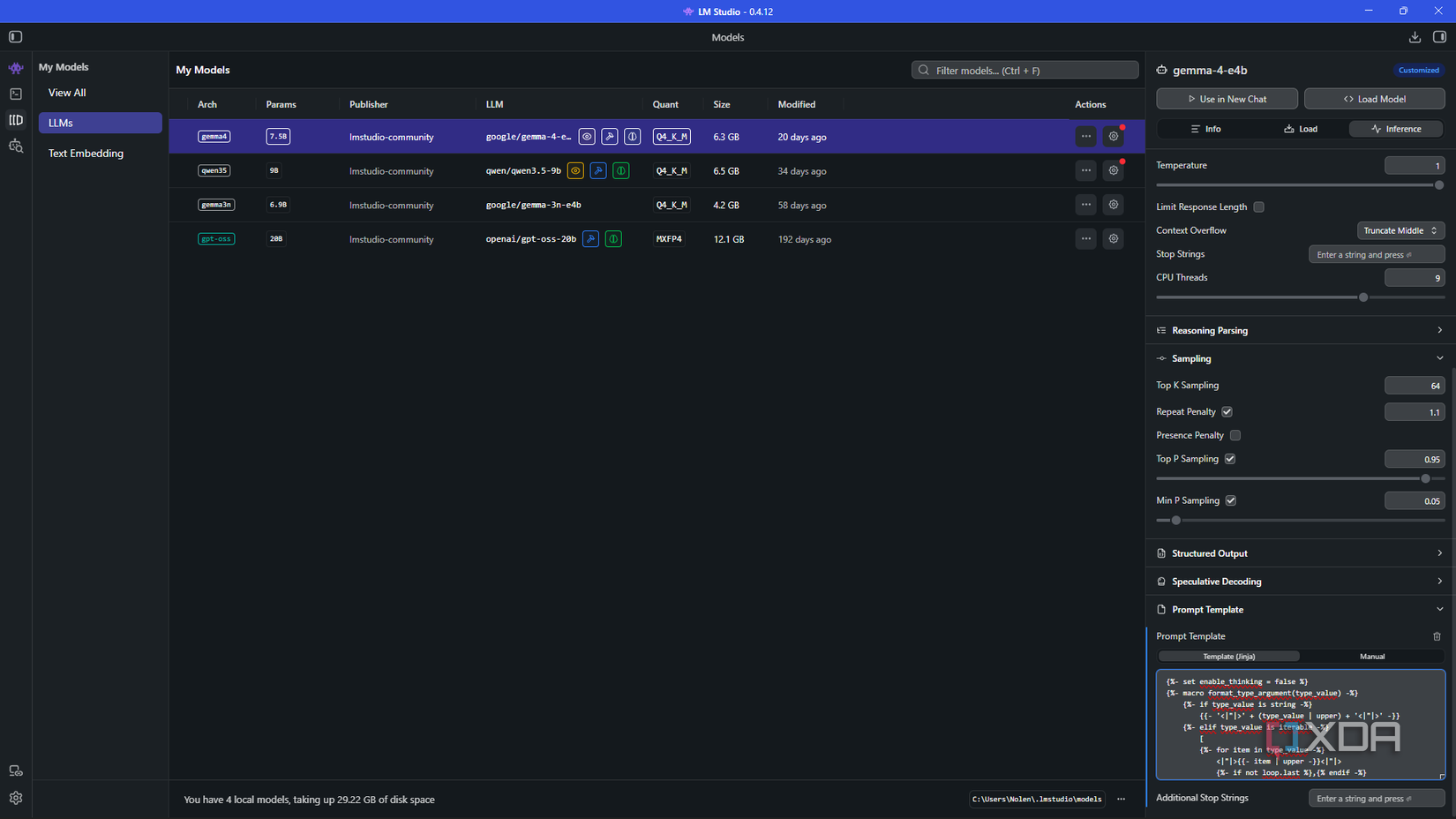Open the Context Overflow dropdown
1456x819 pixels.
point(1400,230)
